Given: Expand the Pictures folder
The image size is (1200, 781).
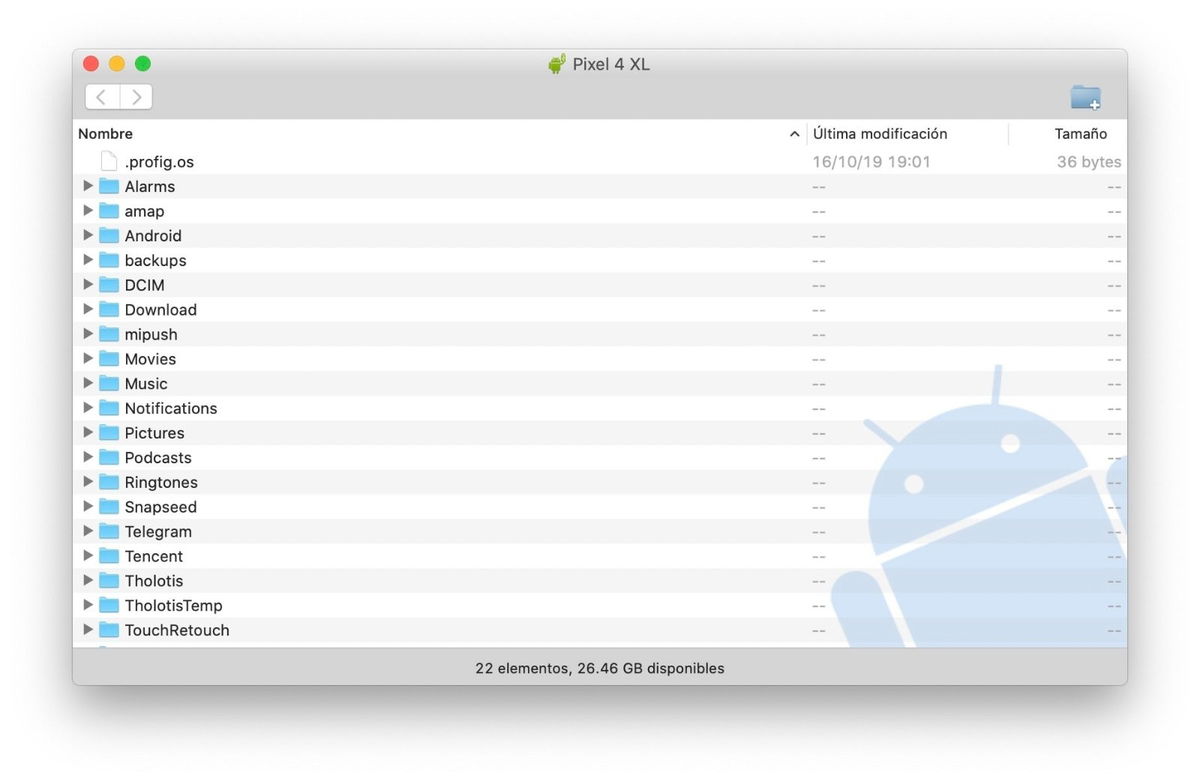Looking at the screenshot, I should point(88,432).
